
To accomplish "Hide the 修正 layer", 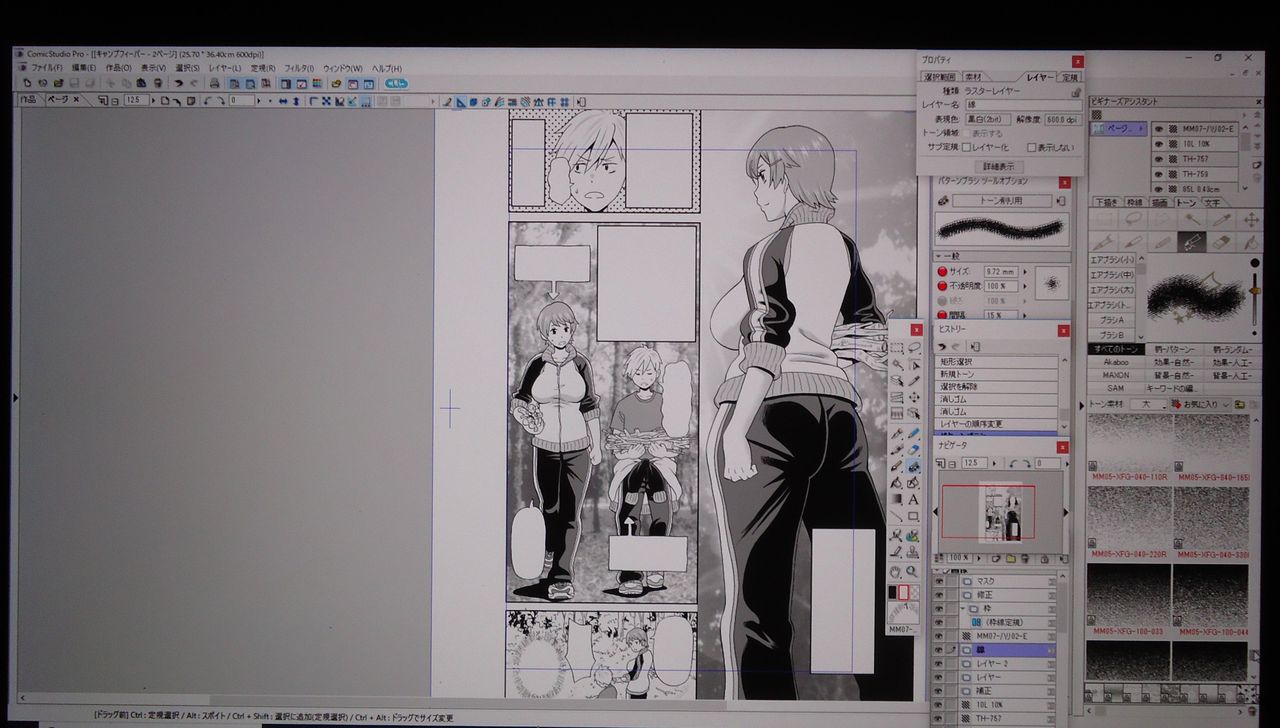I will point(938,594).
